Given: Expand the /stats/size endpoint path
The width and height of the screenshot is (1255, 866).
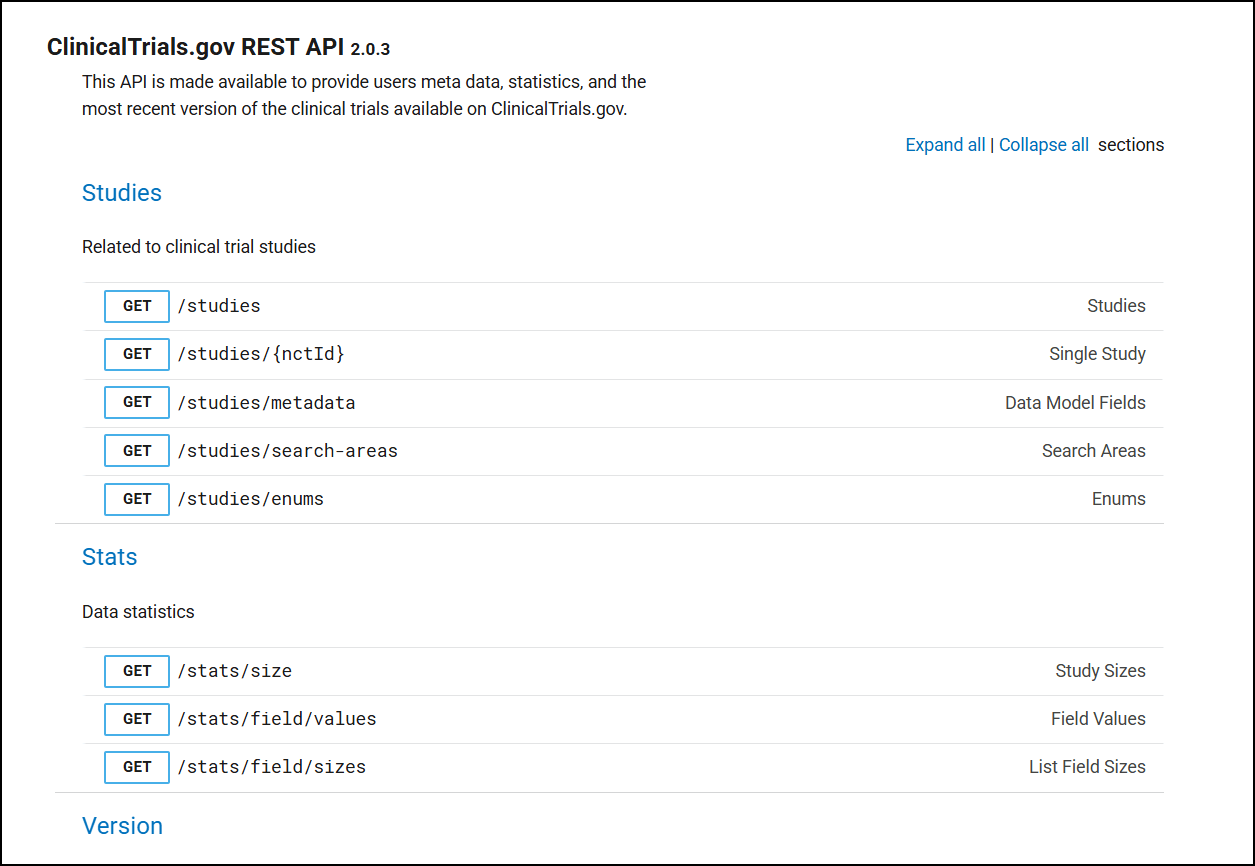Looking at the screenshot, I should coord(234,671).
